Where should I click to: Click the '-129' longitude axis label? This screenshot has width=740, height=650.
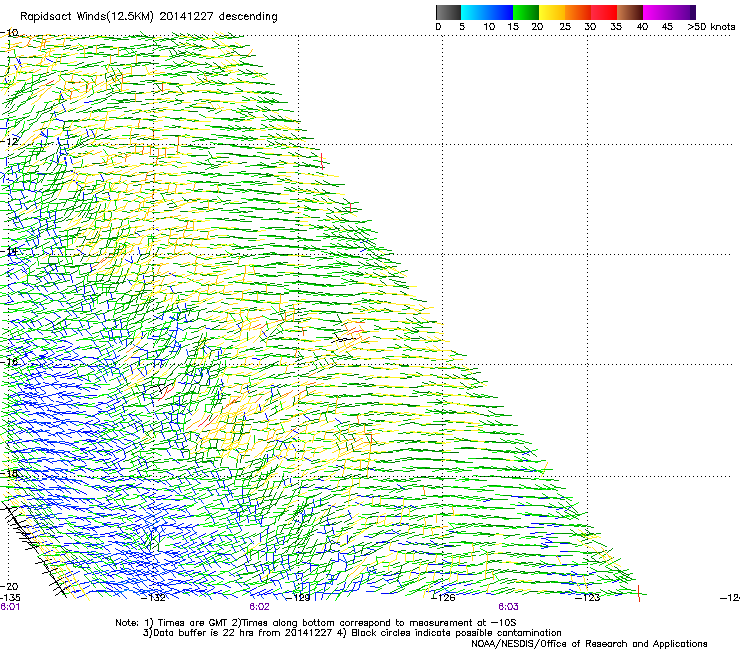point(298,598)
